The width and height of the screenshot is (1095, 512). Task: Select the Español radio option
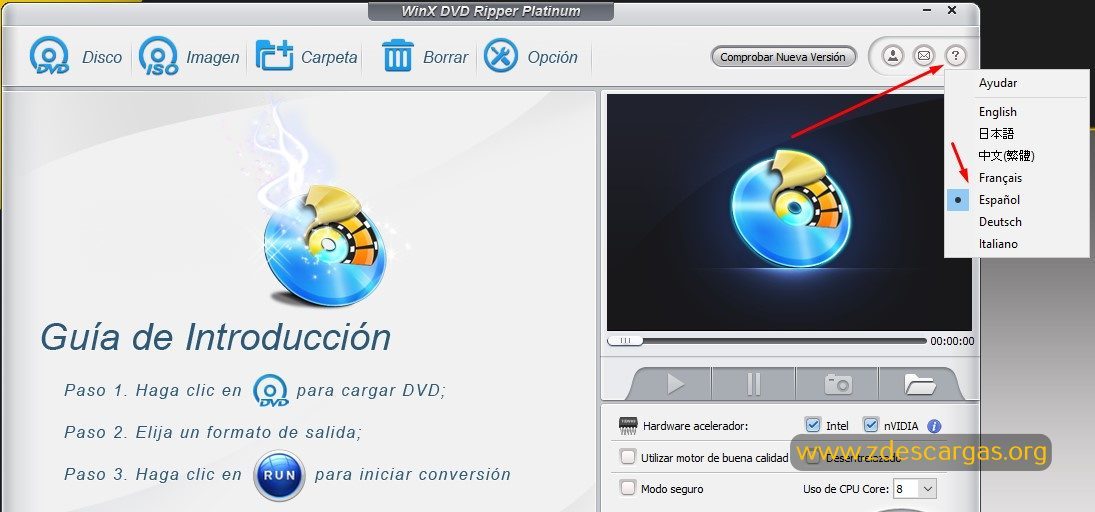pyautogui.click(x=958, y=200)
